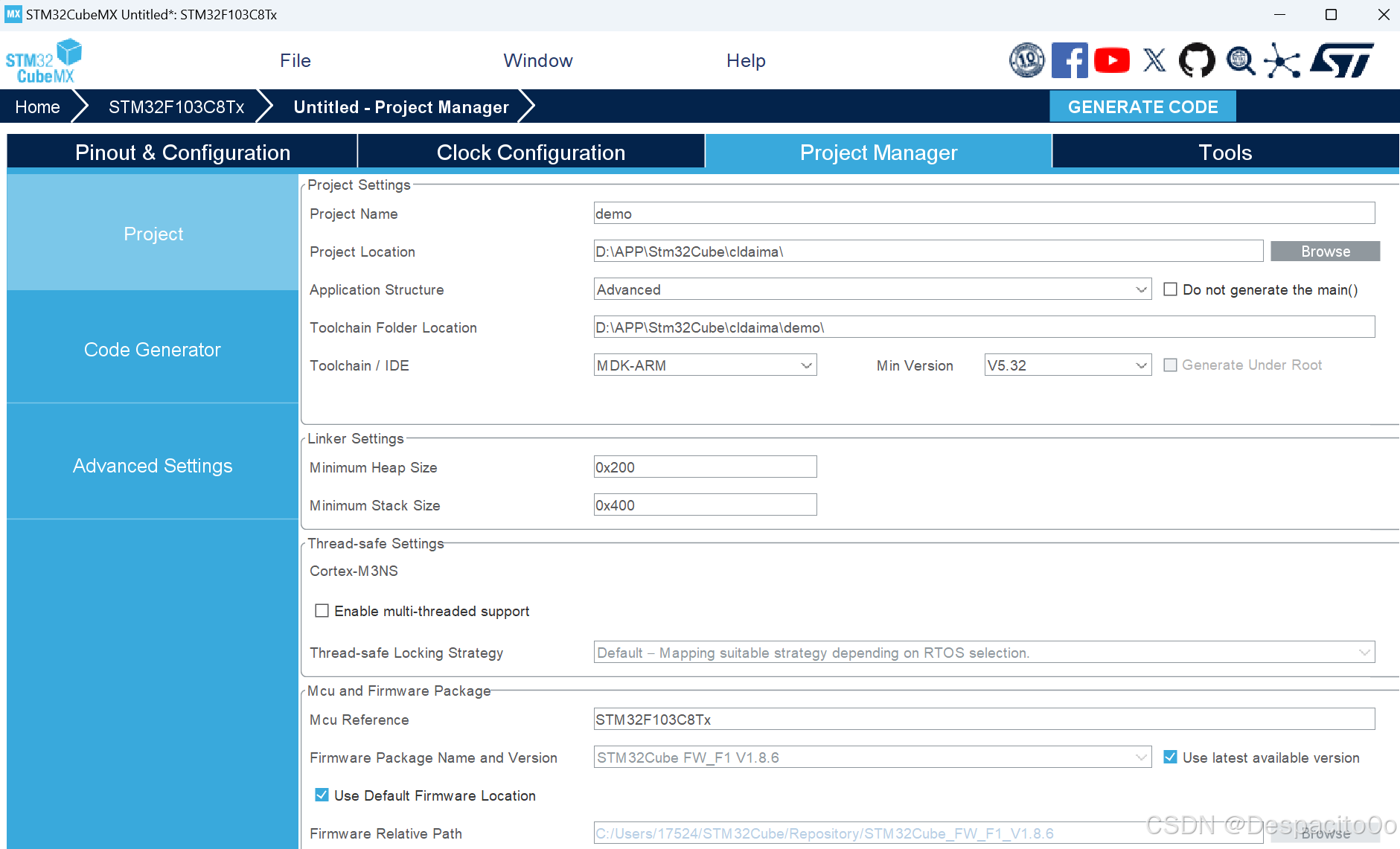The image size is (1400, 849).
Task: Maximize the STM32CubeMX window
Action: (1331, 14)
